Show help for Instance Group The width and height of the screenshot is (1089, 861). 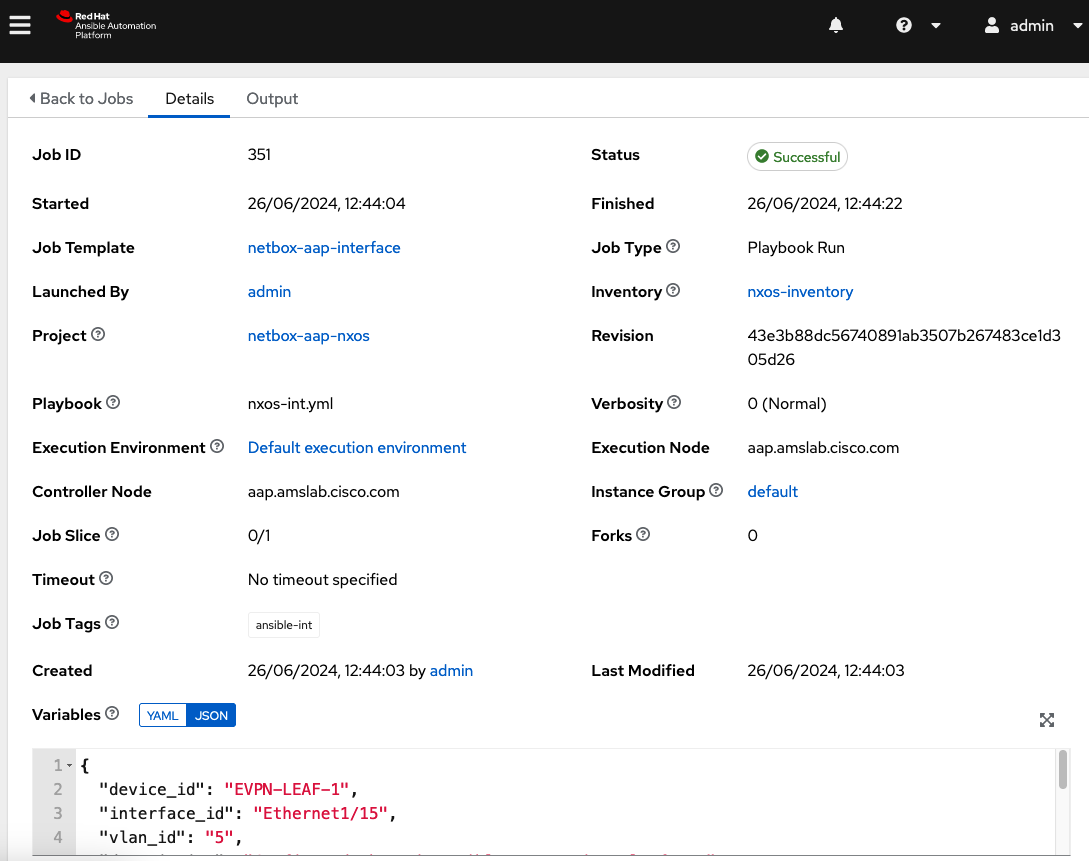[x=716, y=490]
